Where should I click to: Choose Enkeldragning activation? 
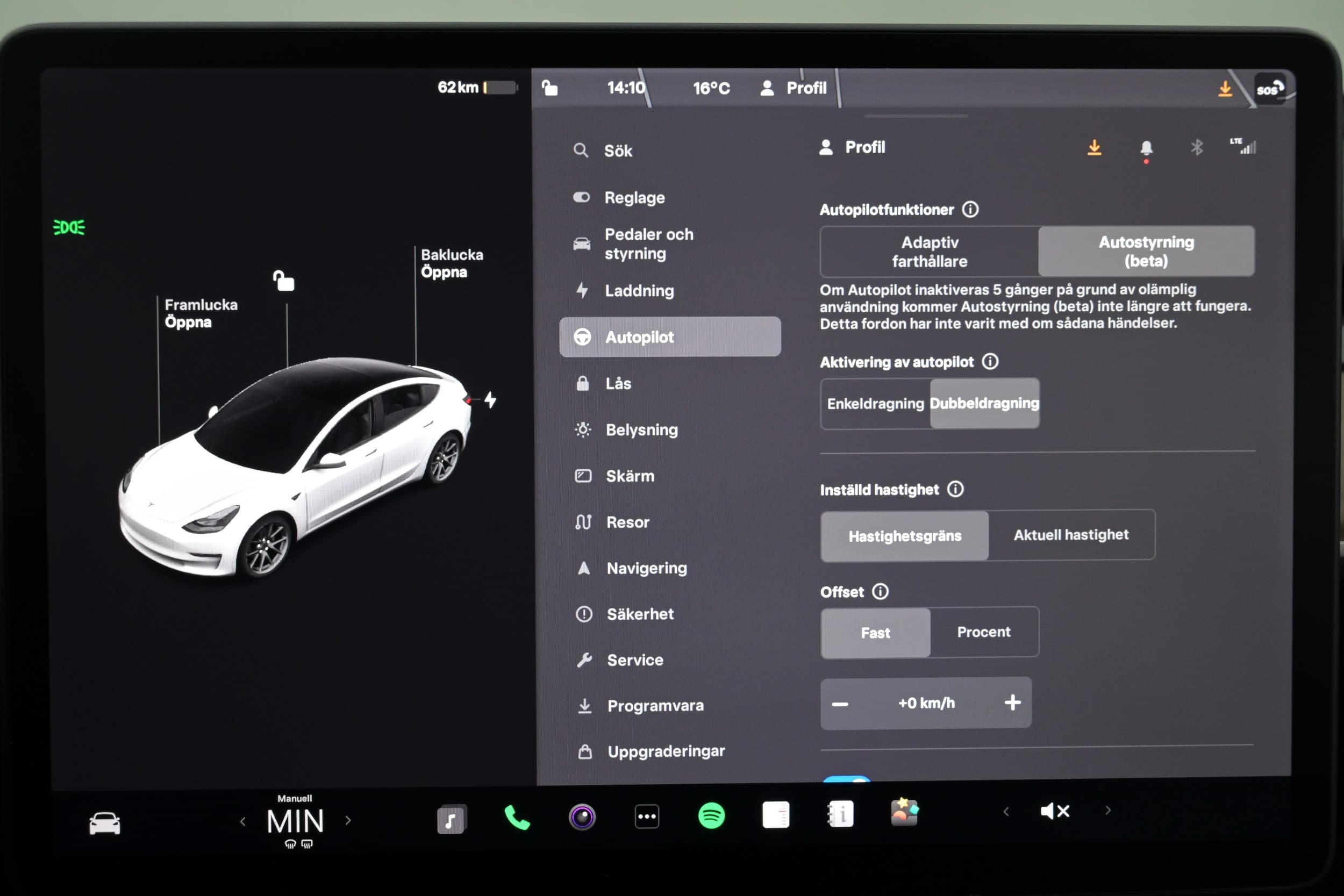875,404
